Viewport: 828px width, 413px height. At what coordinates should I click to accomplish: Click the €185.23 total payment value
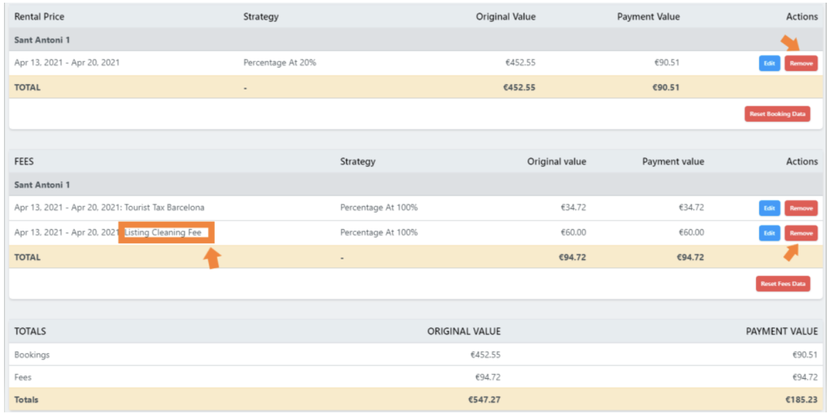click(x=798, y=400)
